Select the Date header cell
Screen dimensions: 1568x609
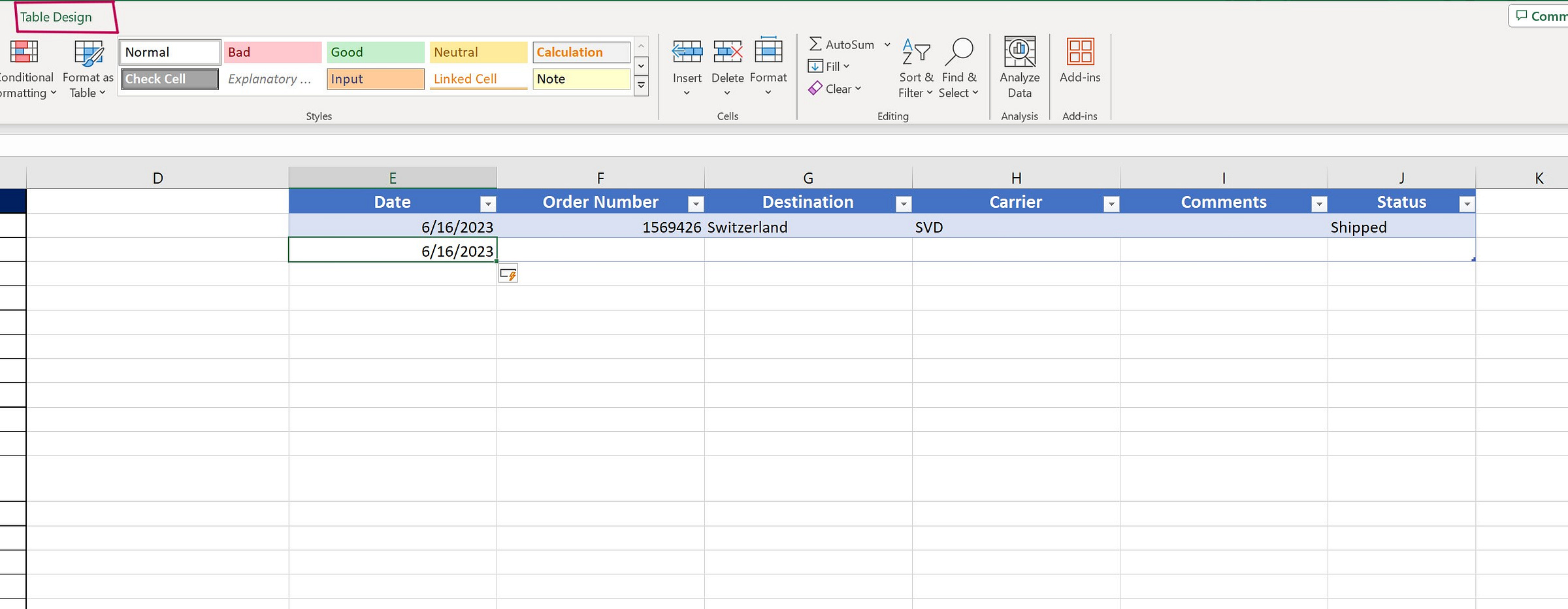coord(393,201)
